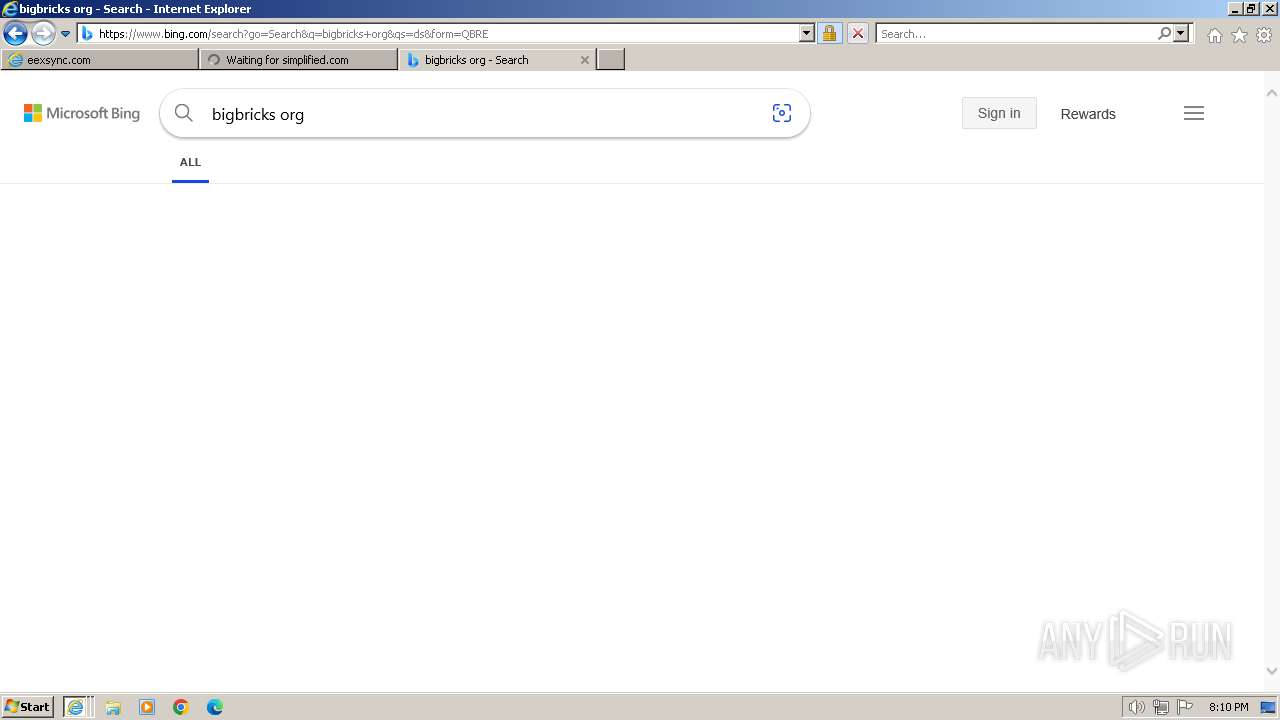Viewport: 1280px width, 720px height.
Task: Click the network tray icon
Action: click(1161, 707)
